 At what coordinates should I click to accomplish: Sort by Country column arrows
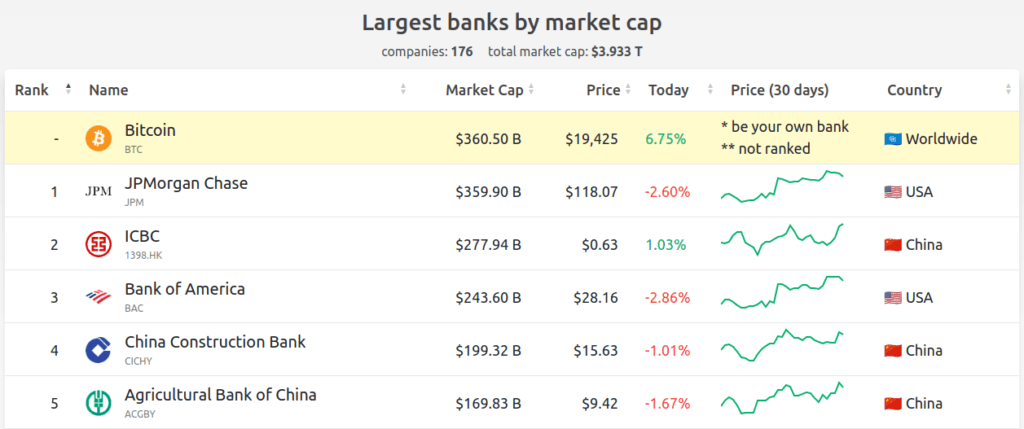click(1008, 90)
